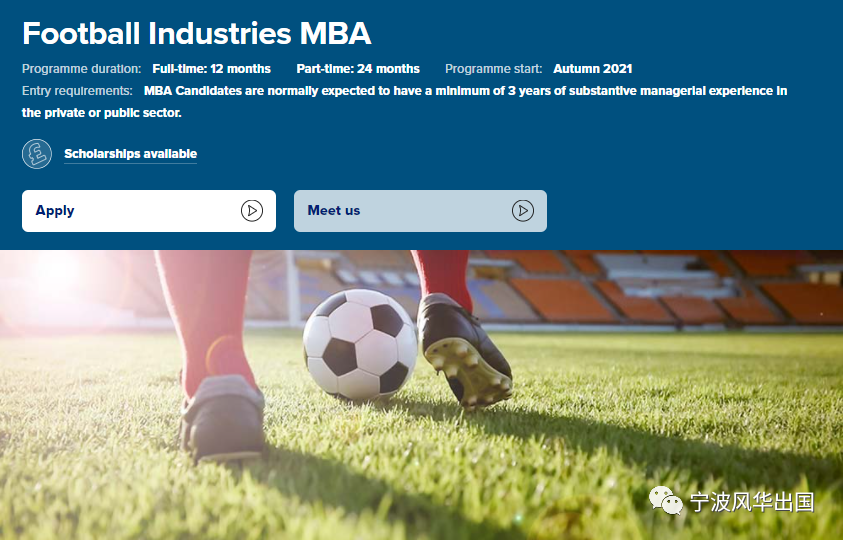Click the Full-time: 12 months text
This screenshot has height=540, width=843.
point(212,69)
